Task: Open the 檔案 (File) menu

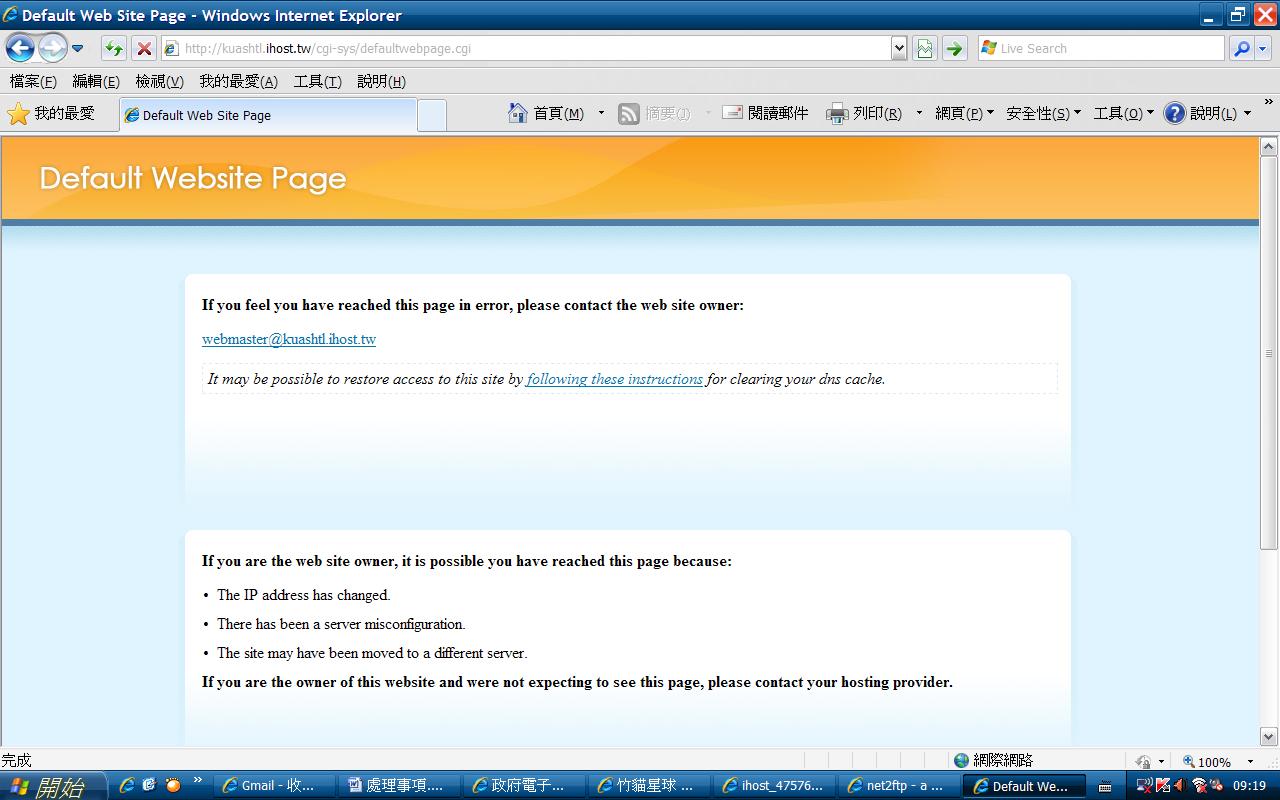Action: coord(33,82)
